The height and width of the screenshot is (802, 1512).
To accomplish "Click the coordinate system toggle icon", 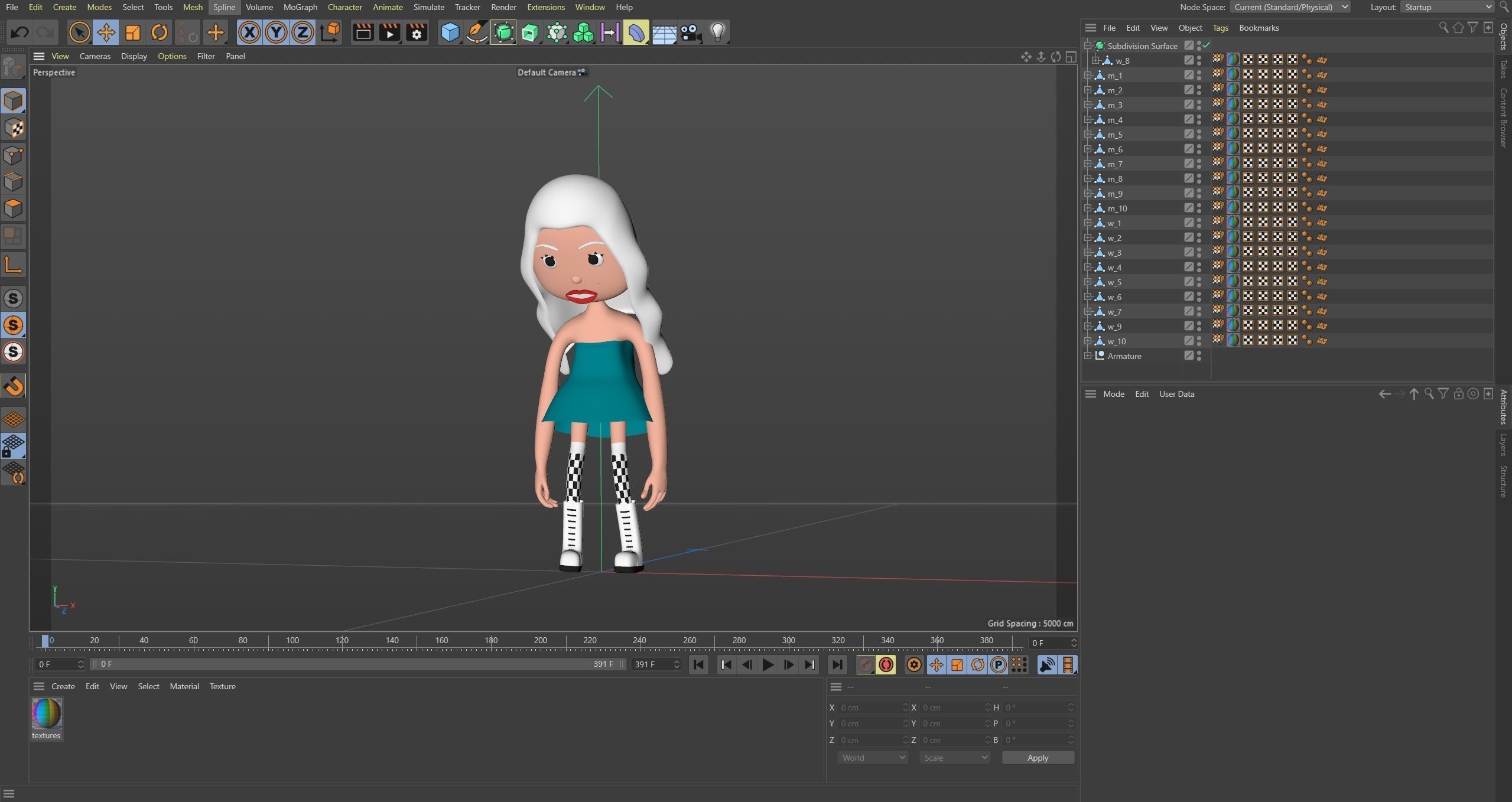I will (331, 32).
